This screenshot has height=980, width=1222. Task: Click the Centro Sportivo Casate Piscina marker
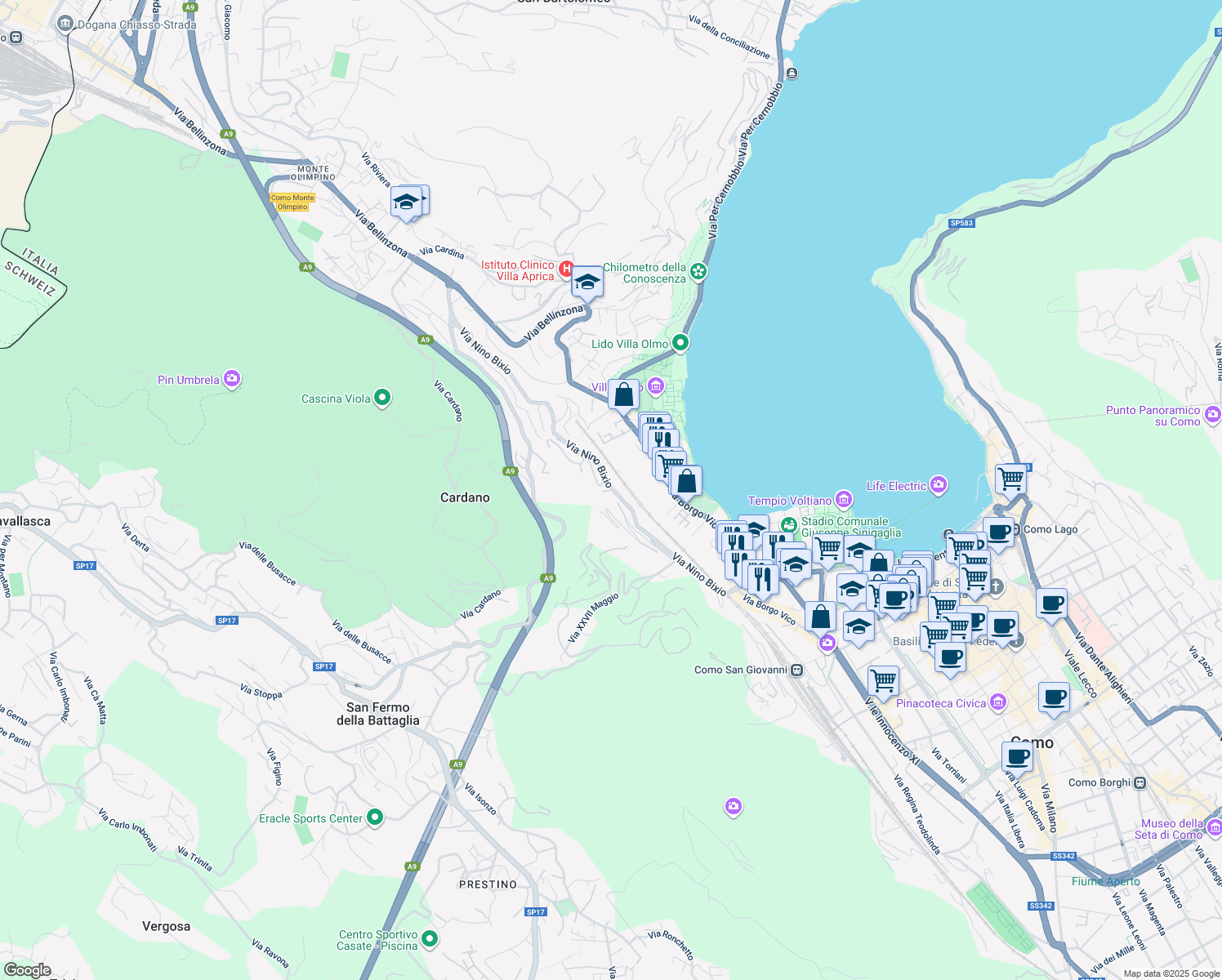pyautogui.click(x=430, y=939)
